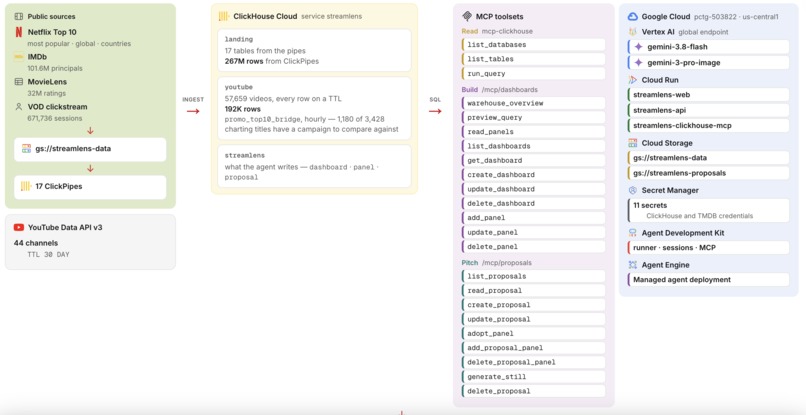Click the Cloud Storage icon
This screenshot has height=415, width=806.
click(x=632, y=143)
